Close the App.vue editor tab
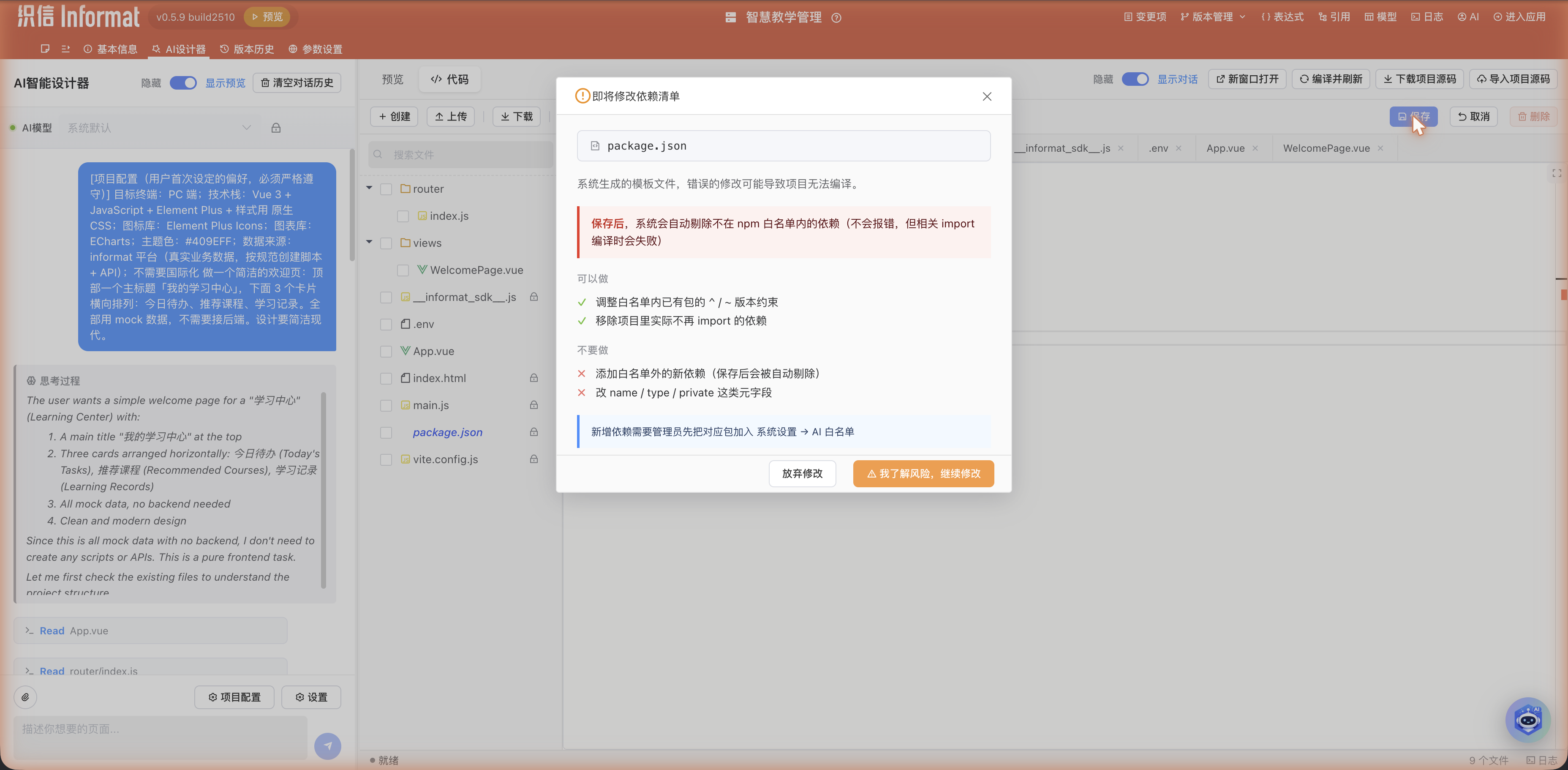The width and height of the screenshot is (1568, 770). click(1255, 148)
